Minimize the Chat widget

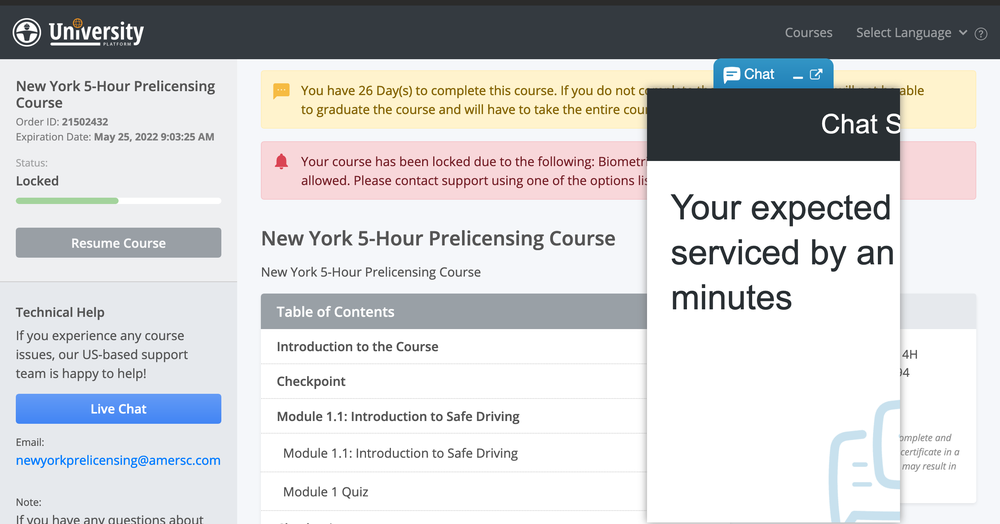point(797,76)
